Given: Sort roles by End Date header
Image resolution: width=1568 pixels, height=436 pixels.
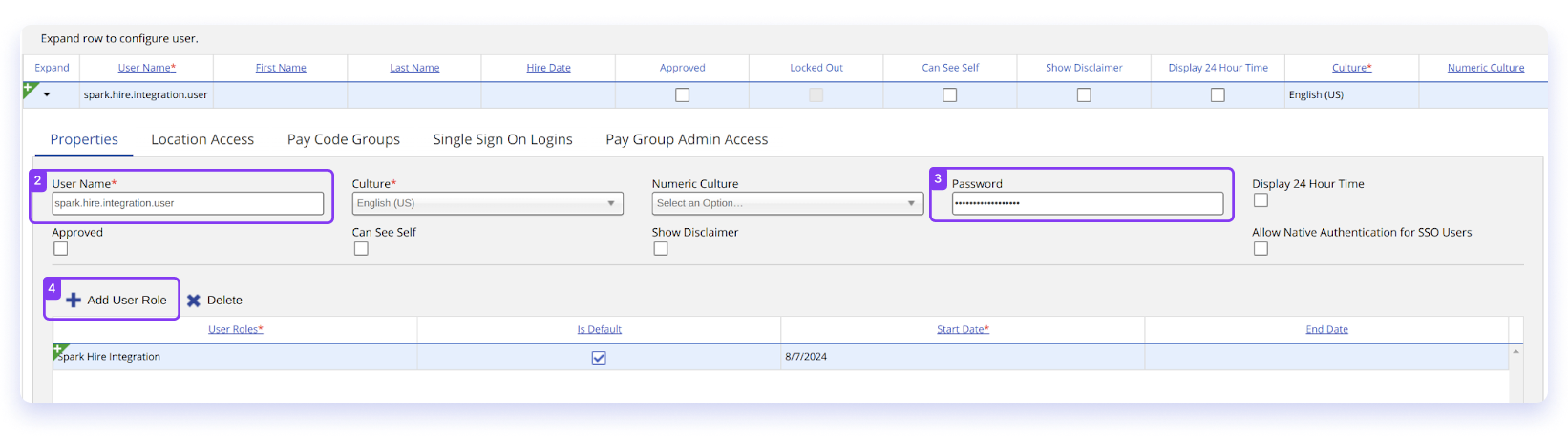Looking at the screenshot, I should (1326, 329).
